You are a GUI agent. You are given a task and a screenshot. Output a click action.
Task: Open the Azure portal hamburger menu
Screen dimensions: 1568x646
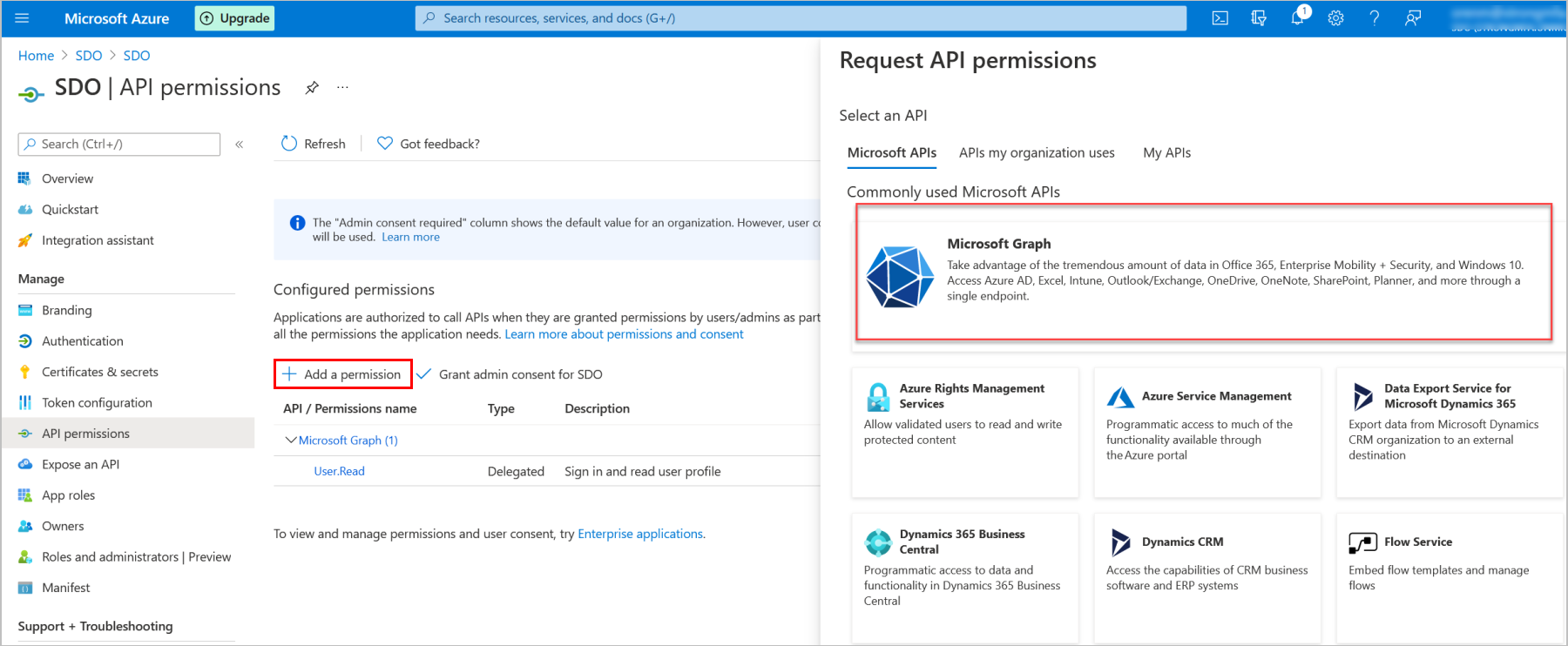click(23, 18)
